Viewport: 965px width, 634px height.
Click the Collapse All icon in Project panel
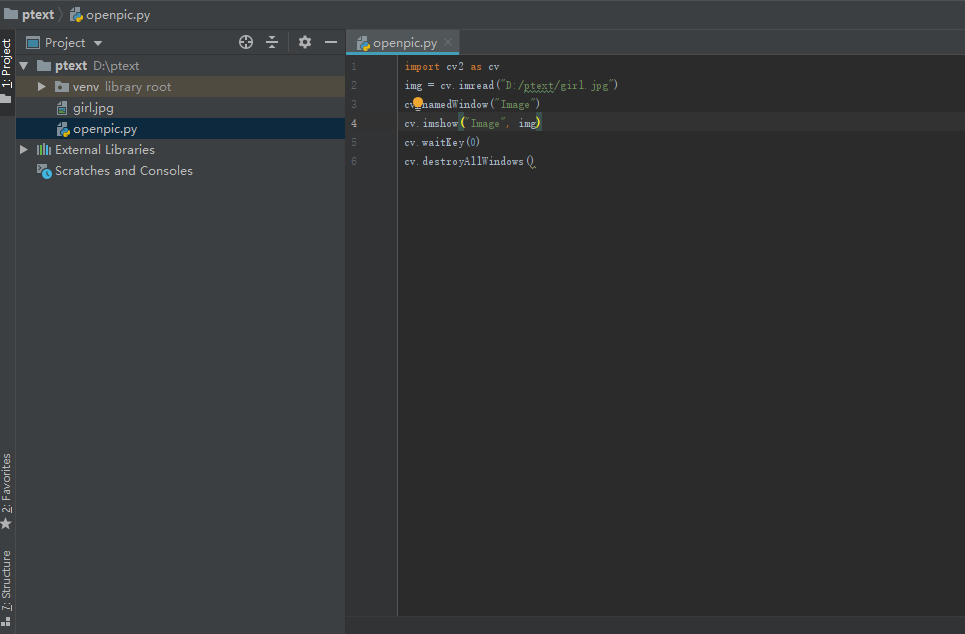[272, 42]
